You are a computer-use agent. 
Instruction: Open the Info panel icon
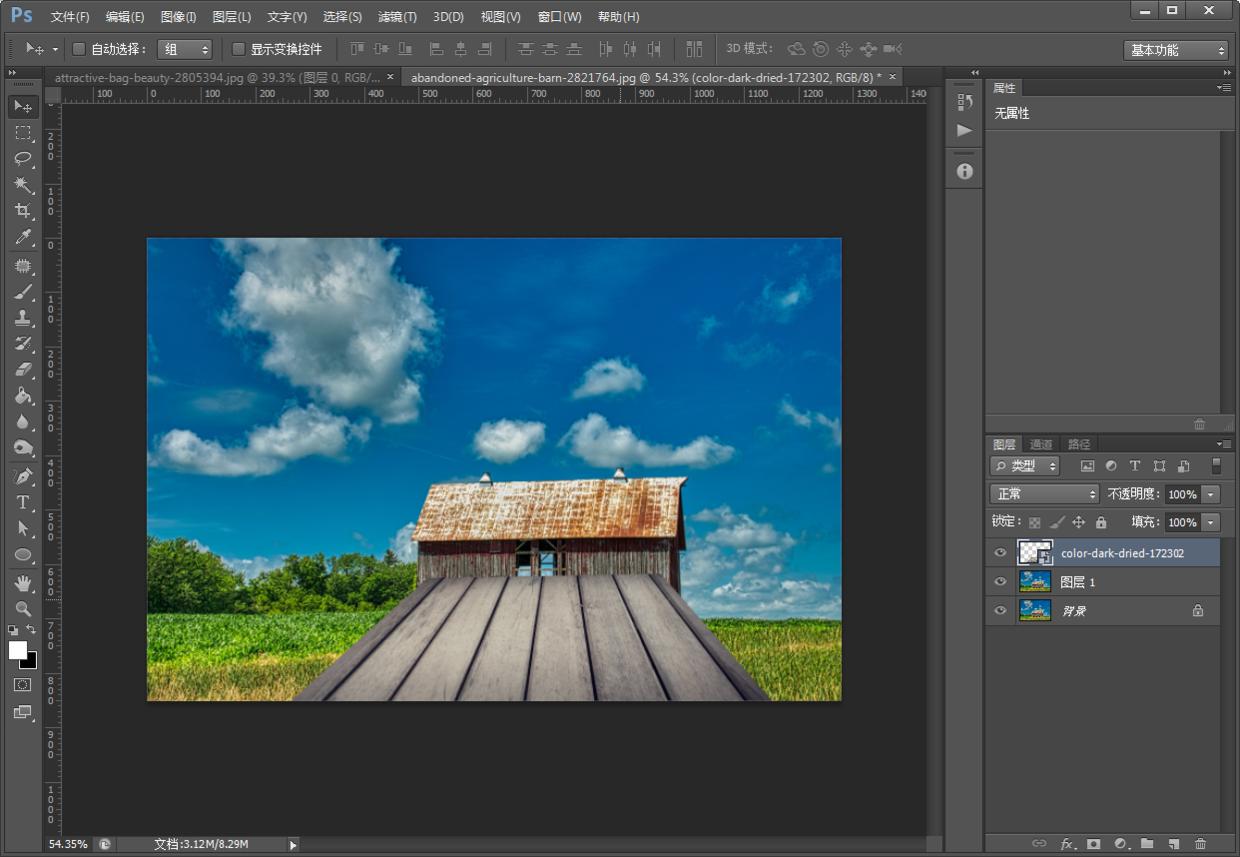pos(964,171)
